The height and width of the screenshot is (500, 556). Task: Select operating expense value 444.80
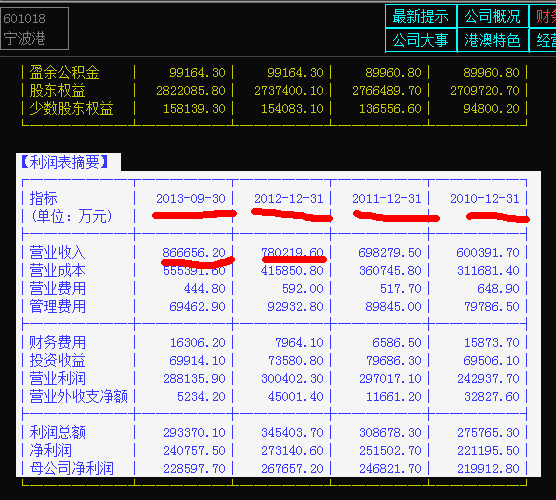coord(205,289)
